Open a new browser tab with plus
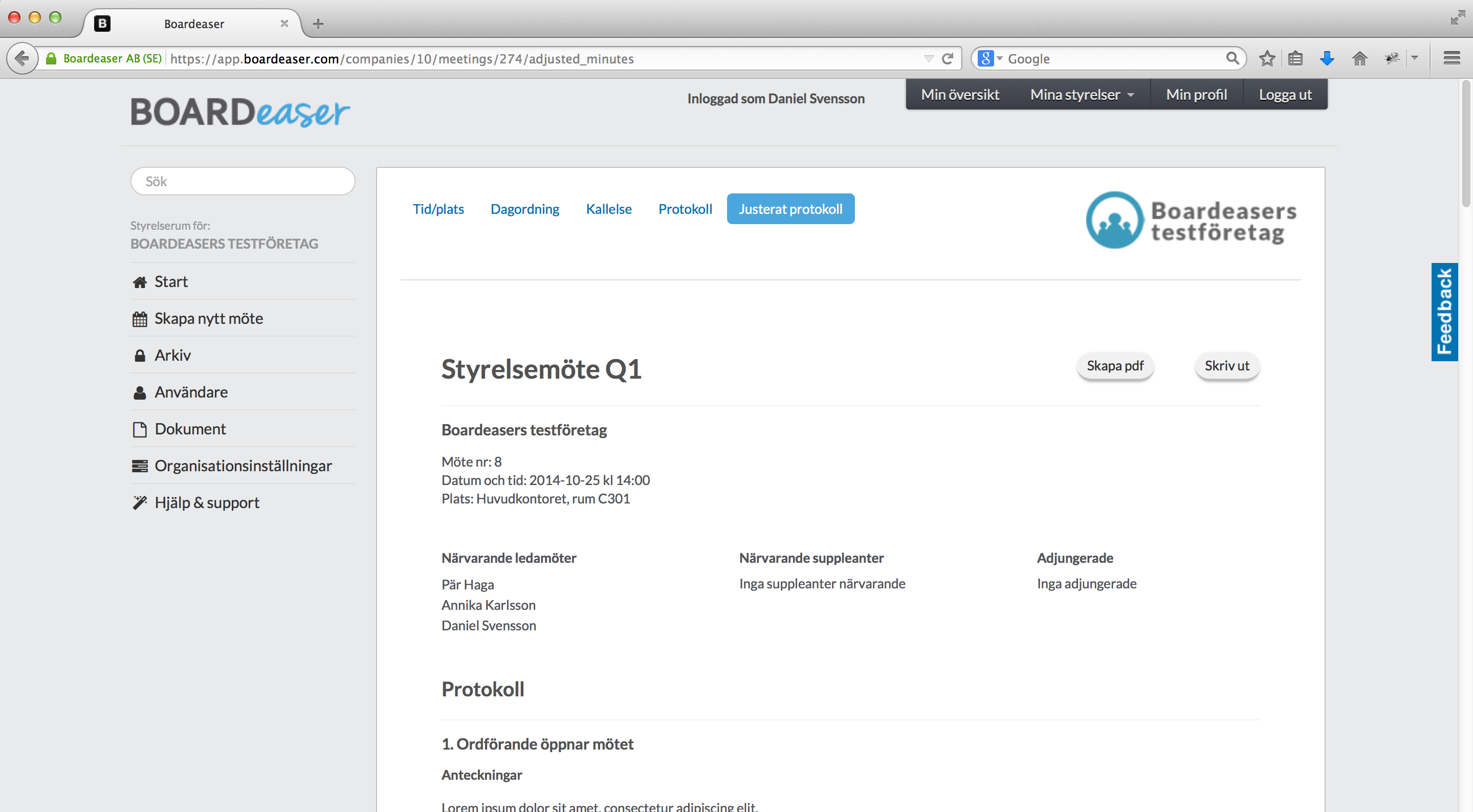The image size is (1473, 812). (319, 24)
